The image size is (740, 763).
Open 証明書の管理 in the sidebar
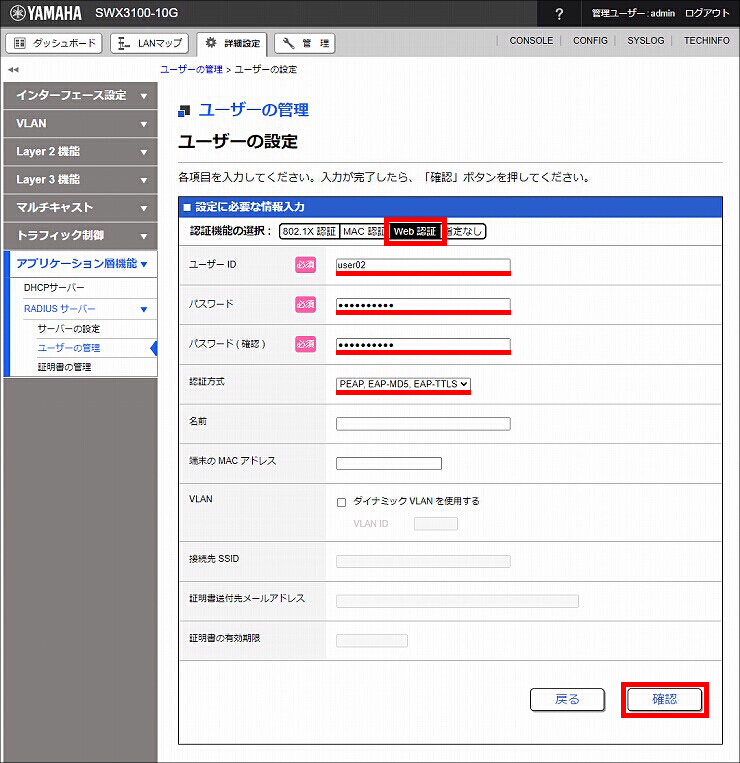[64, 367]
